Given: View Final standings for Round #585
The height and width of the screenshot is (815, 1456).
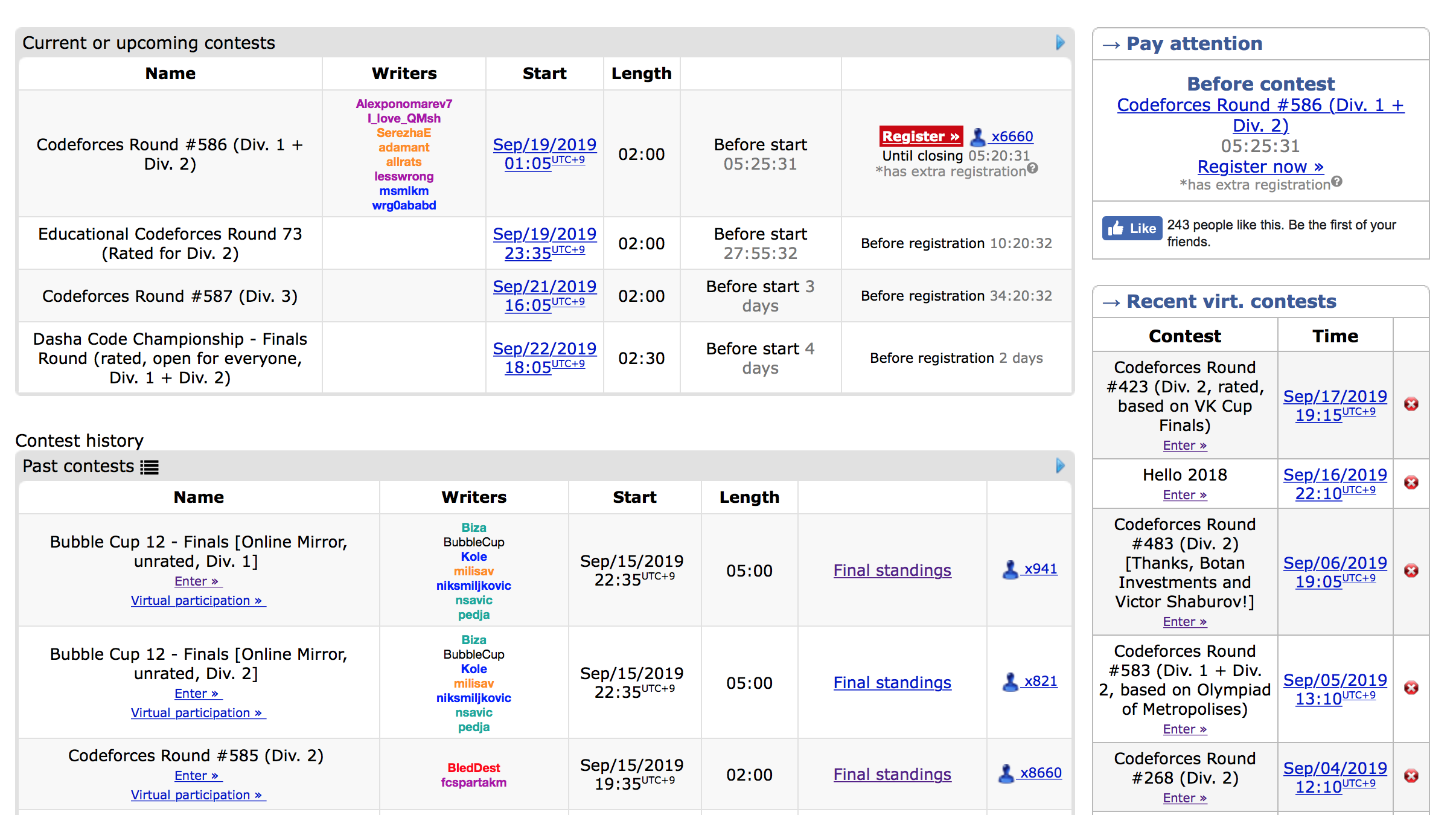Looking at the screenshot, I should (x=892, y=775).
